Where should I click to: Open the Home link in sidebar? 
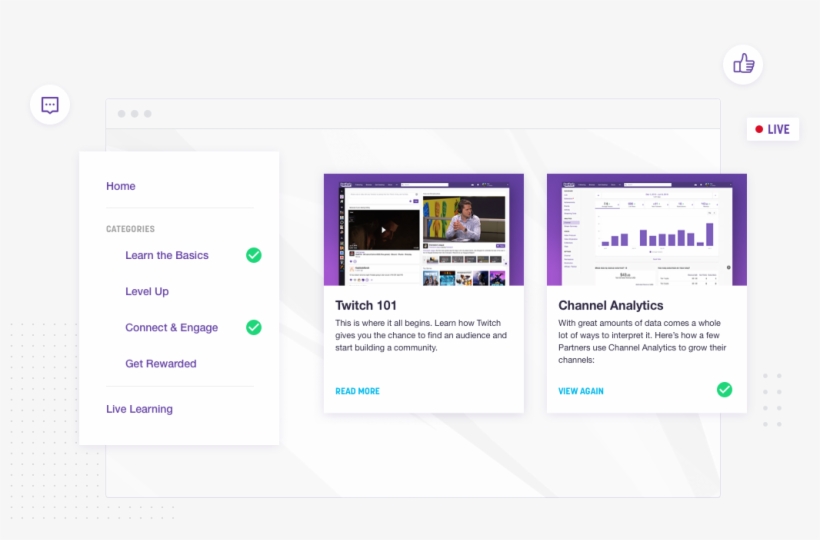point(121,186)
